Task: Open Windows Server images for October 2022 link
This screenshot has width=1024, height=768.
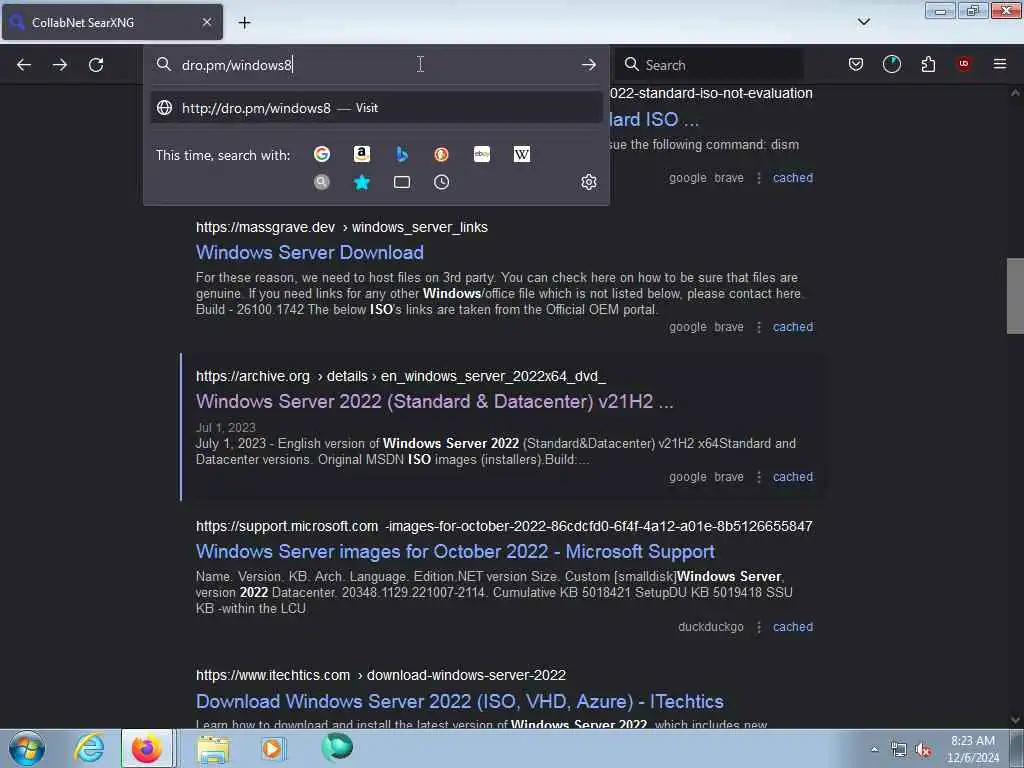Action: click(x=455, y=552)
